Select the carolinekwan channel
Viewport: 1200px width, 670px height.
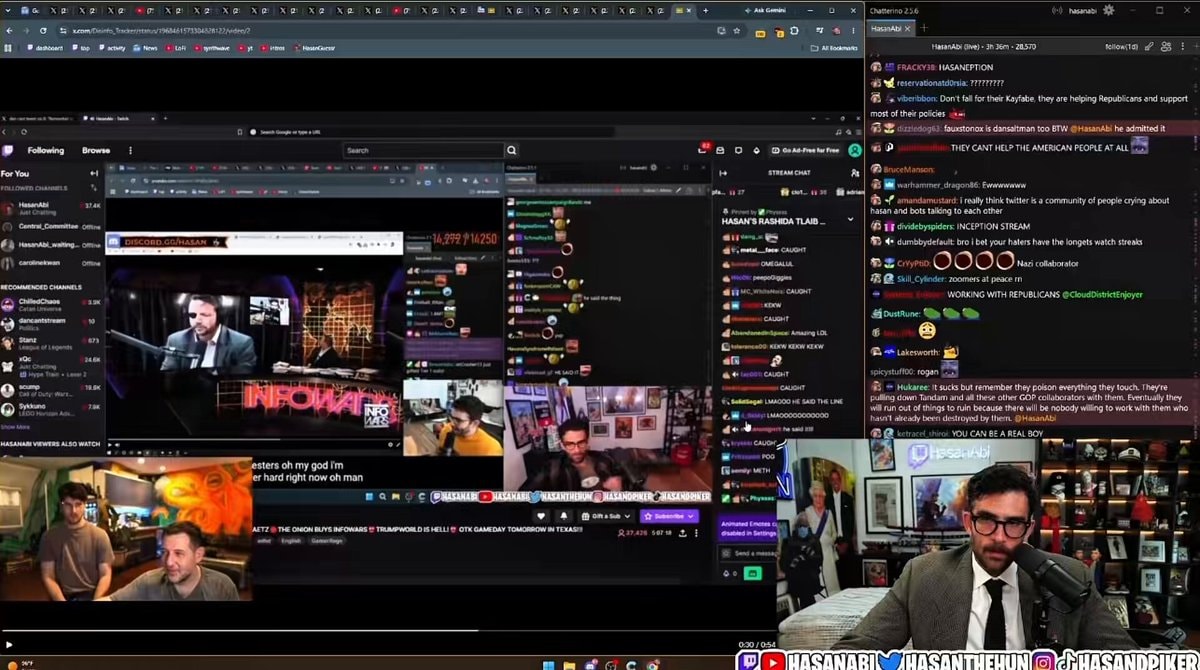coord(51,263)
